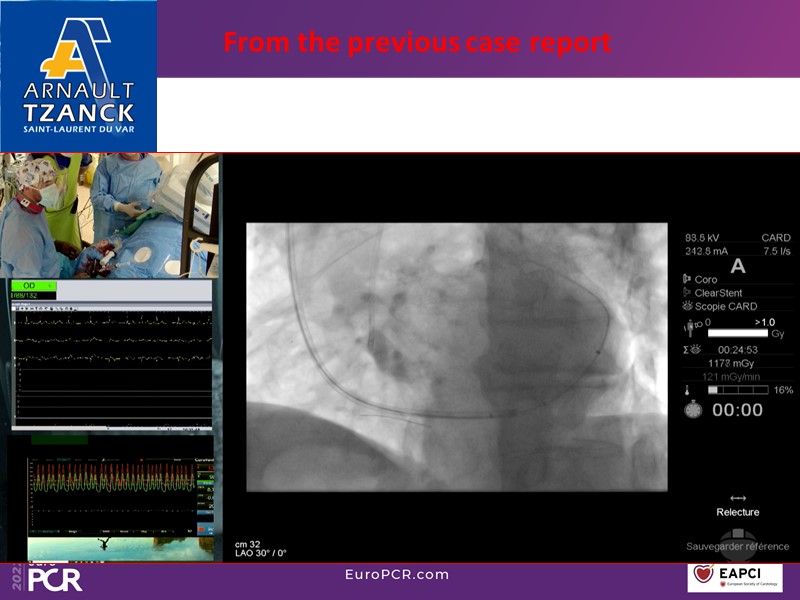Click the Relecture button label

[738, 512]
